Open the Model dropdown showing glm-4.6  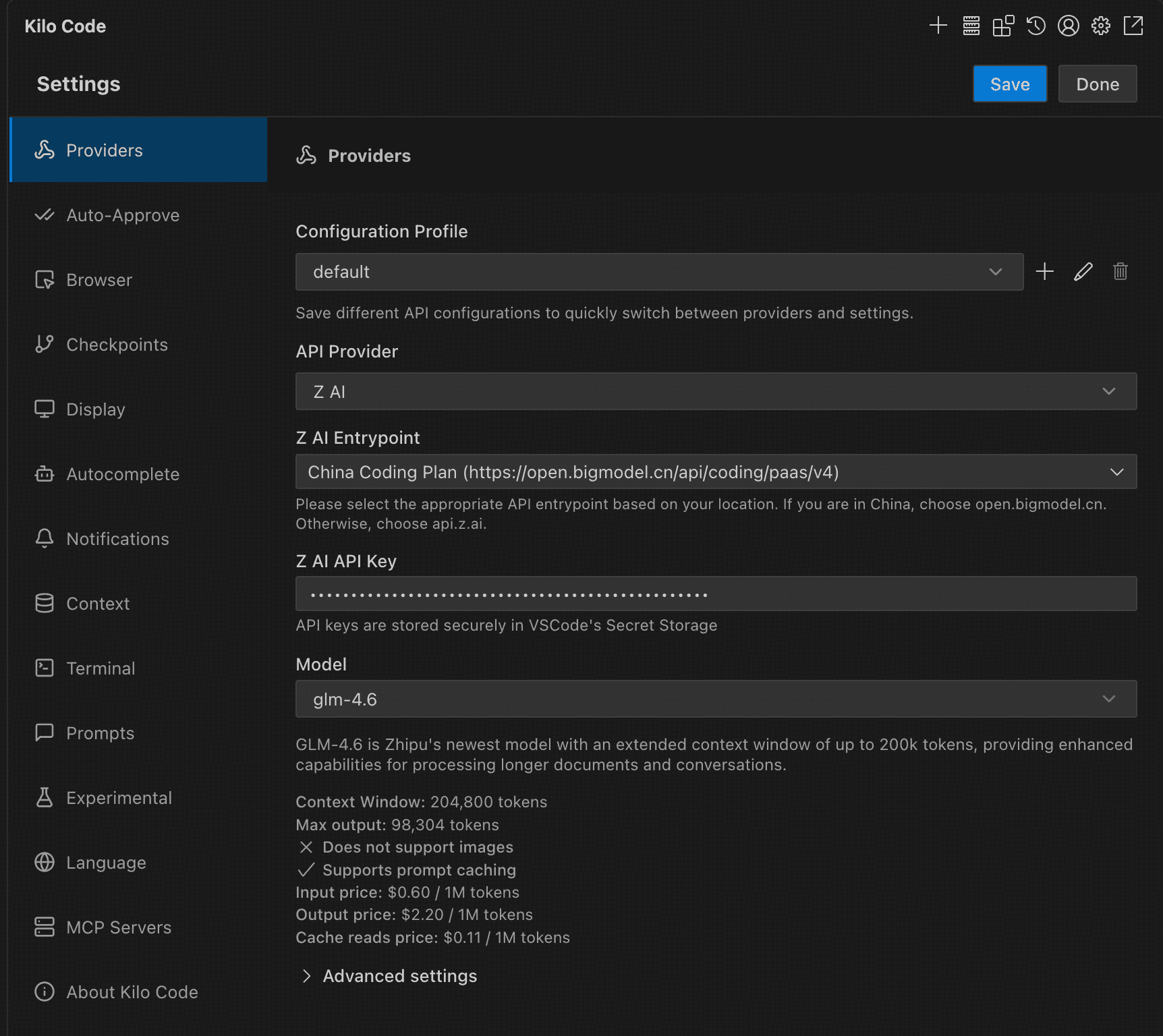point(716,699)
